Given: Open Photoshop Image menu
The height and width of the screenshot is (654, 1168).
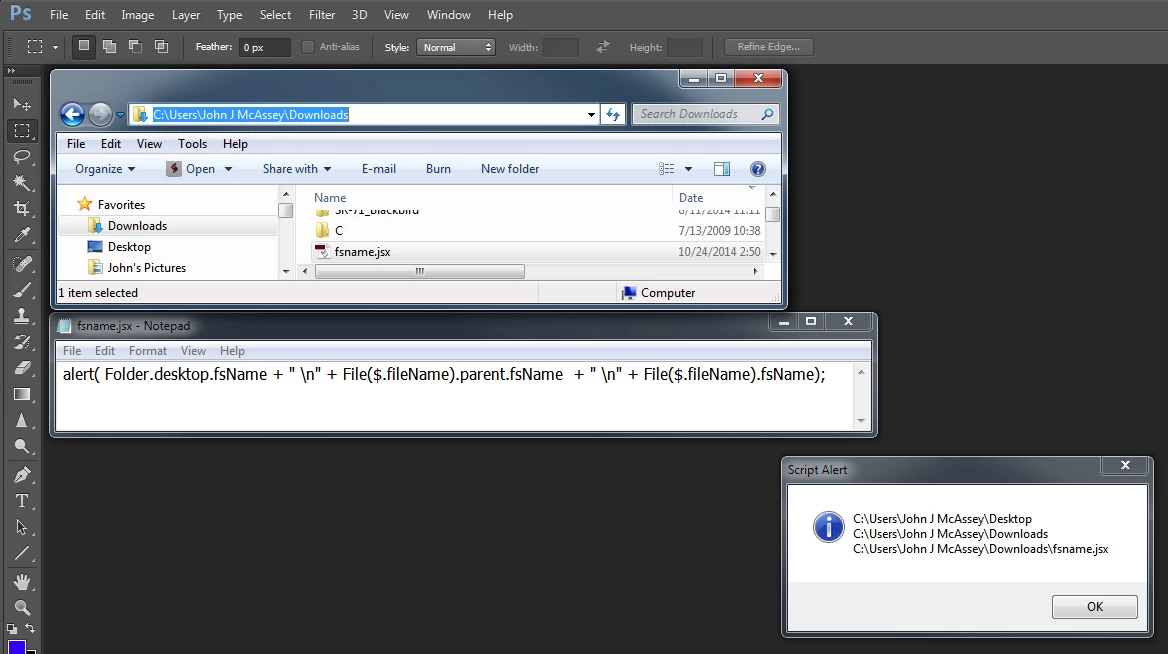Looking at the screenshot, I should tap(138, 15).
